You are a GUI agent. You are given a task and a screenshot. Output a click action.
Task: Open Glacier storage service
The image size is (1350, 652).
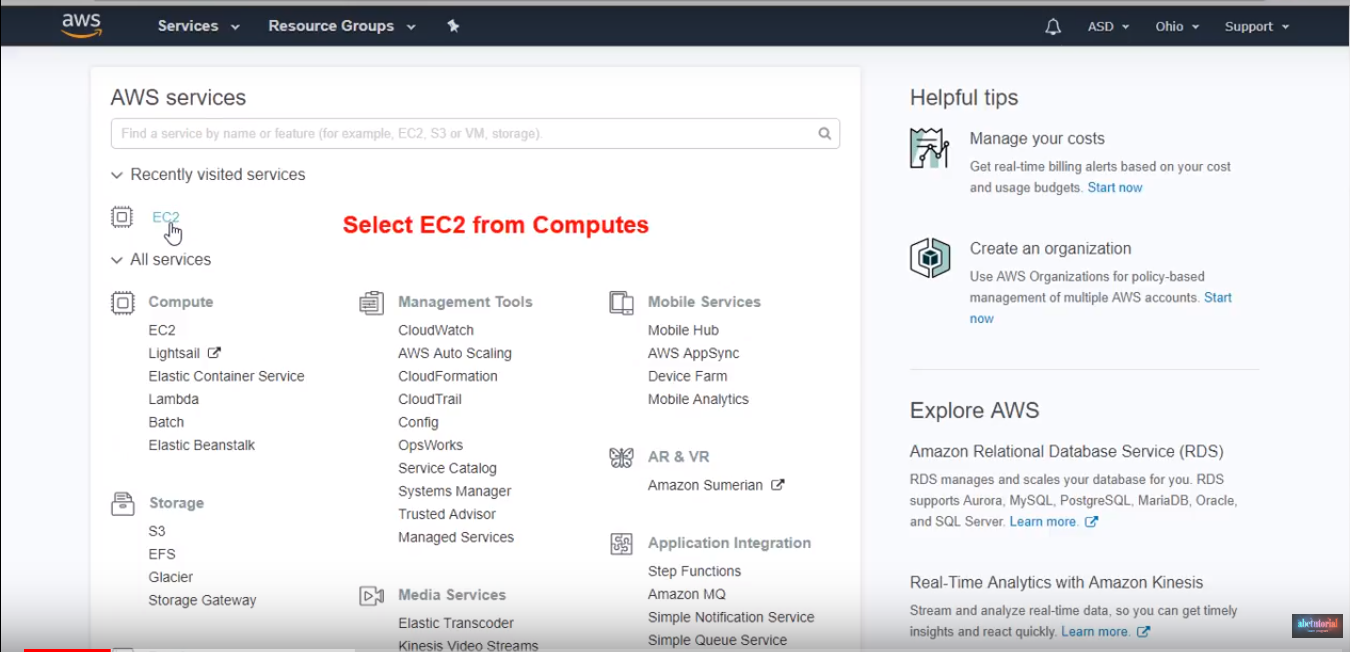pos(171,577)
